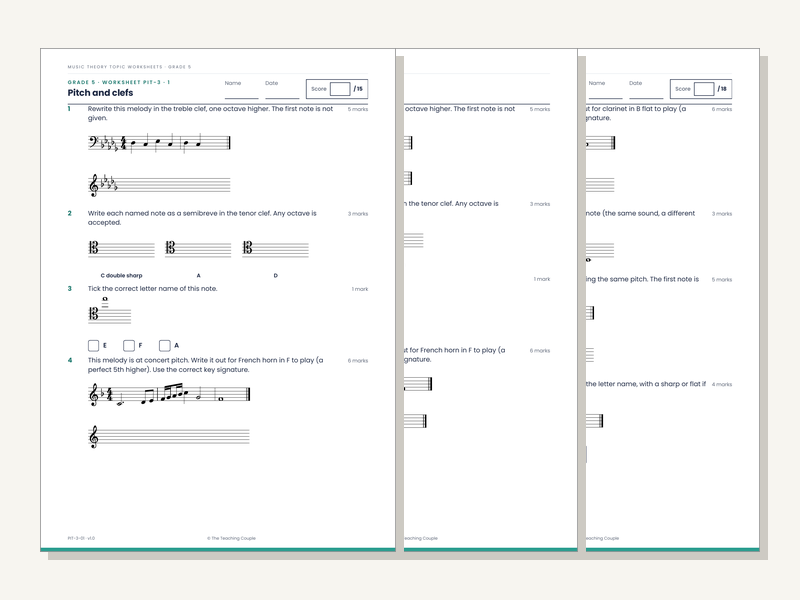This screenshot has height=600, width=800.
Task: Click '1 mark' beside question 3 on first page
Action: 360,289
